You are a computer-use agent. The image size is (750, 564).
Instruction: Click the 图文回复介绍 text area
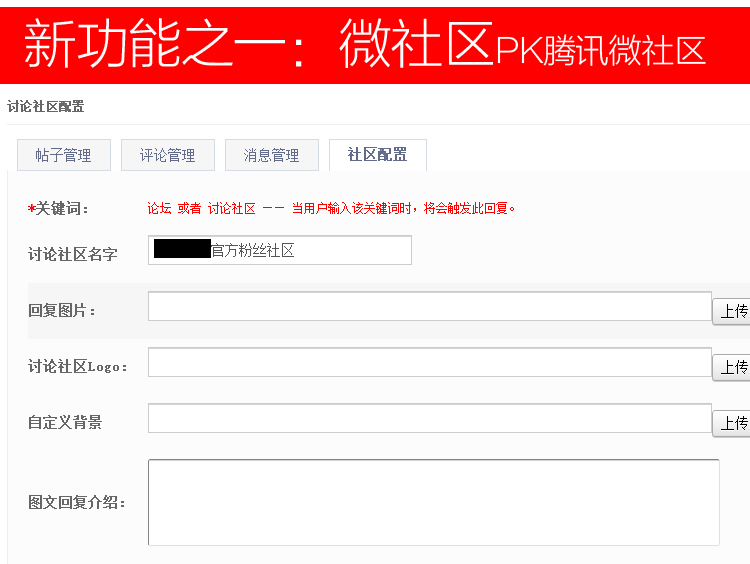click(434, 502)
